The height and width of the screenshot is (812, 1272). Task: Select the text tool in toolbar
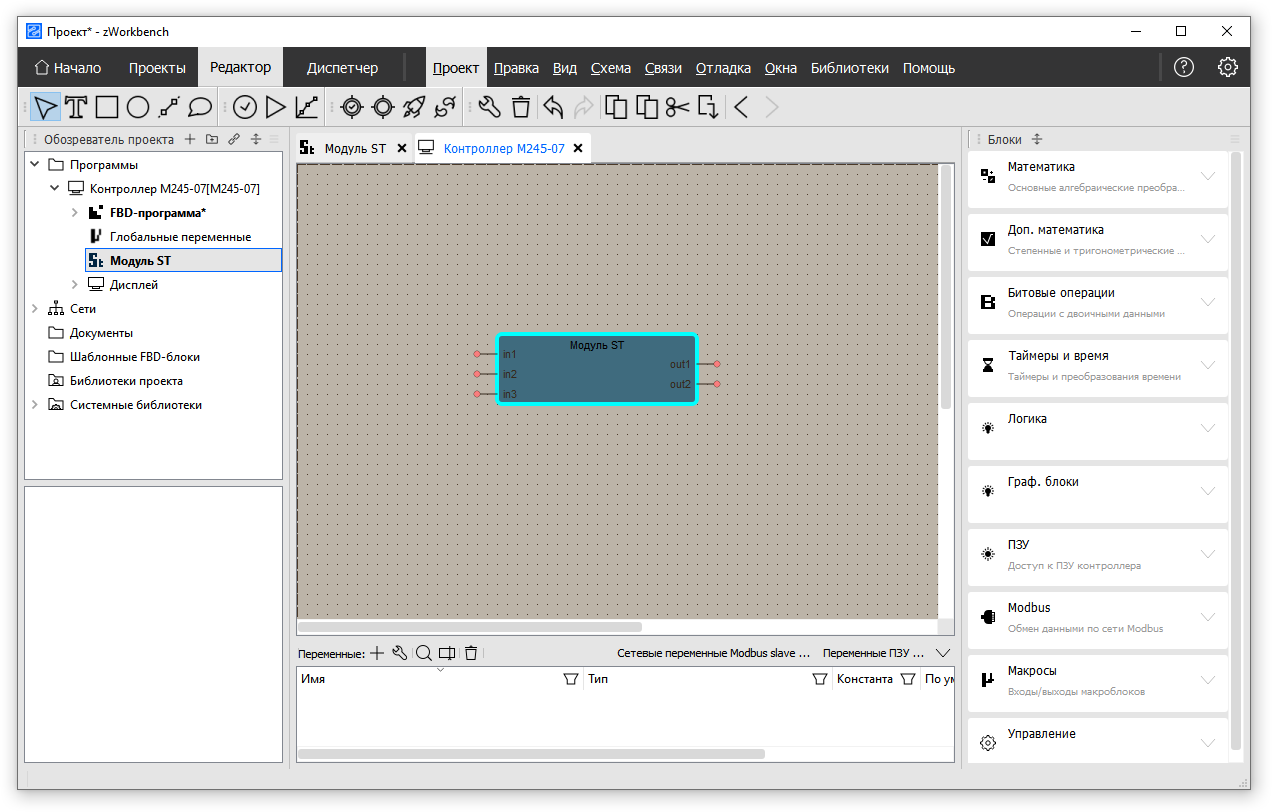pyautogui.click(x=76, y=107)
